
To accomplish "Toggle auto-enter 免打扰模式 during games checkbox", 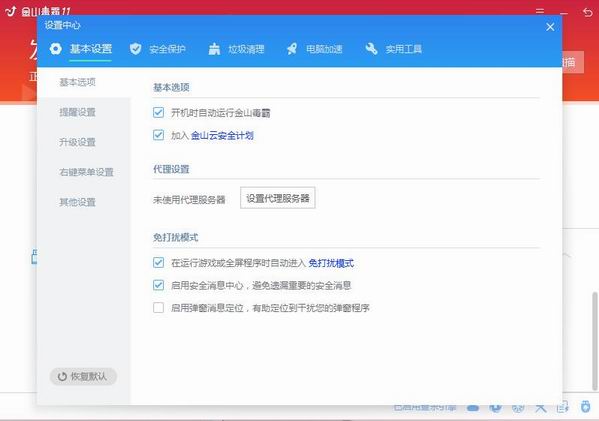I will point(159,263).
